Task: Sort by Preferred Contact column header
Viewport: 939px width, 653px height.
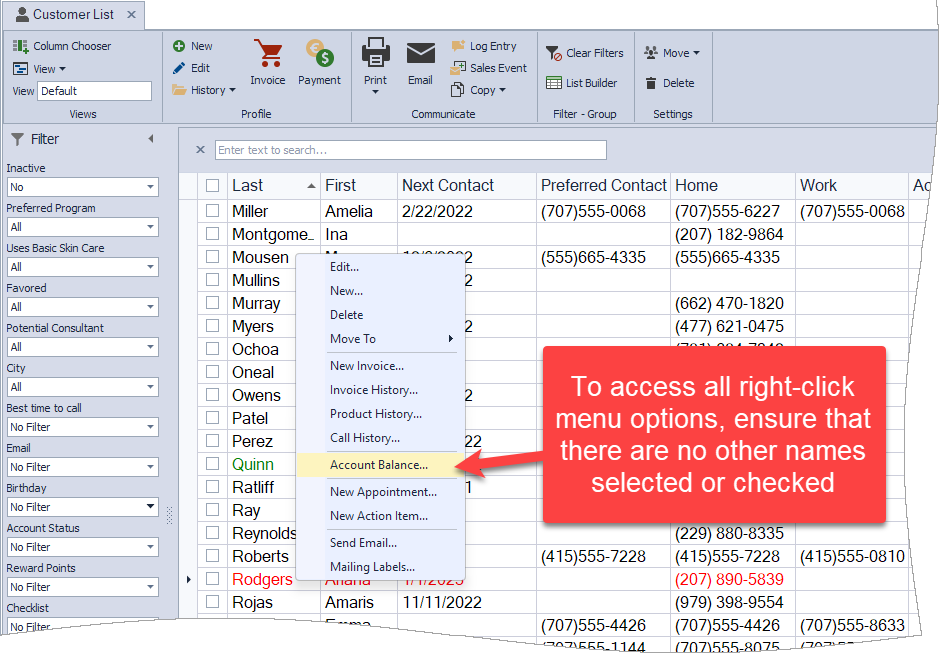Action: 604,186
